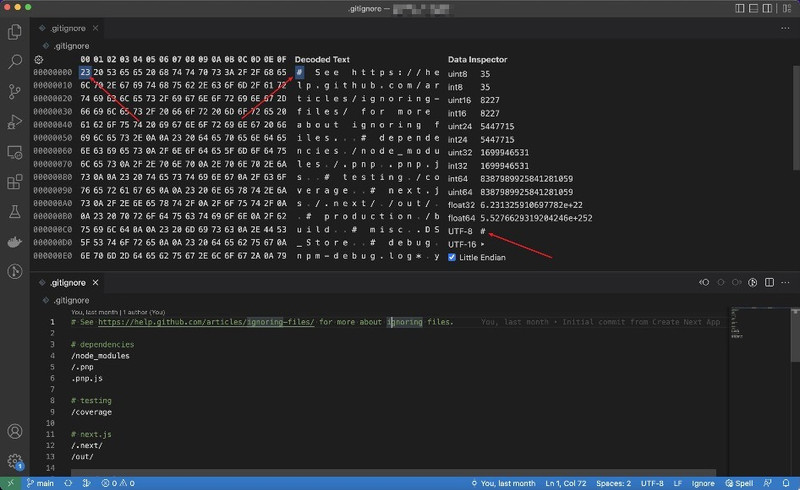
Task: Toggle secondary side bar layout icon
Action: coord(767,8)
